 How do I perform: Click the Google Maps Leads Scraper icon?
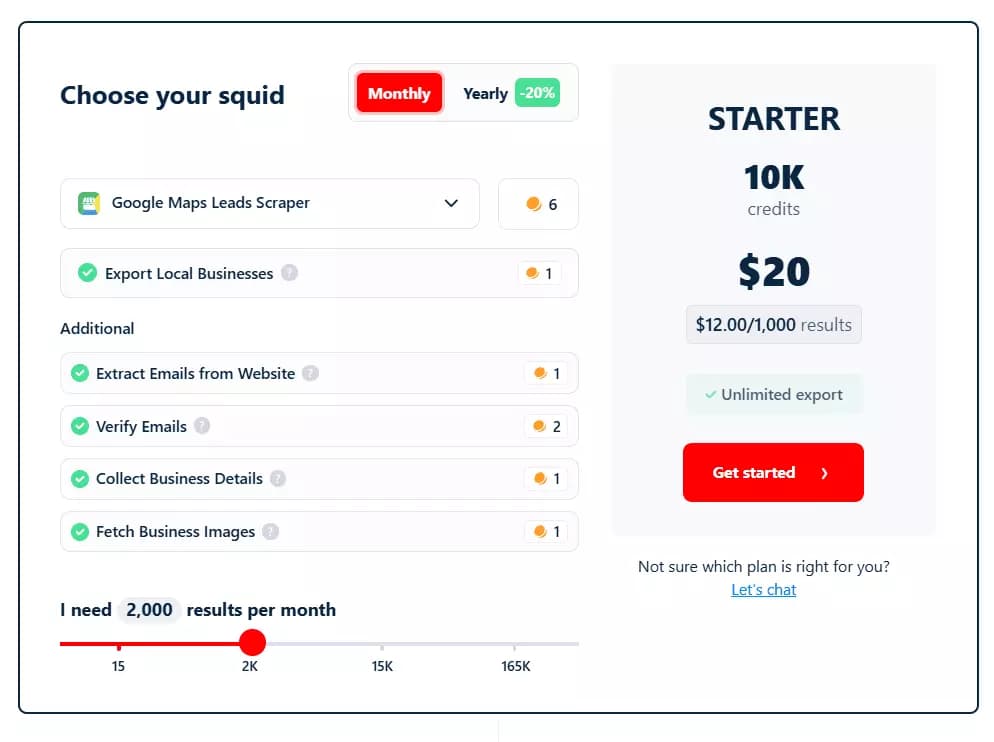89,203
